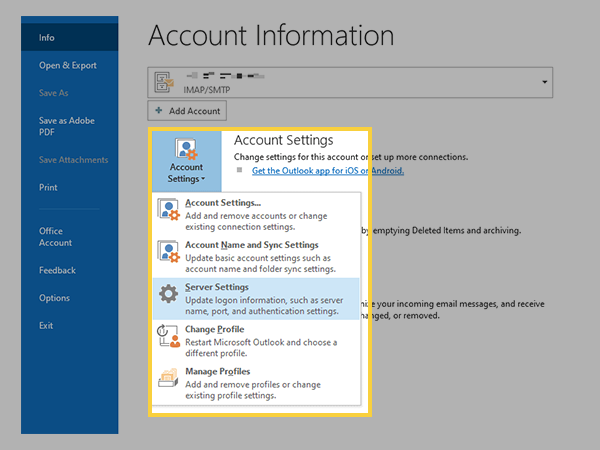Click icon beside Account Name and Sync Settings
The width and height of the screenshot is (600, 450).
coord(168,252)
